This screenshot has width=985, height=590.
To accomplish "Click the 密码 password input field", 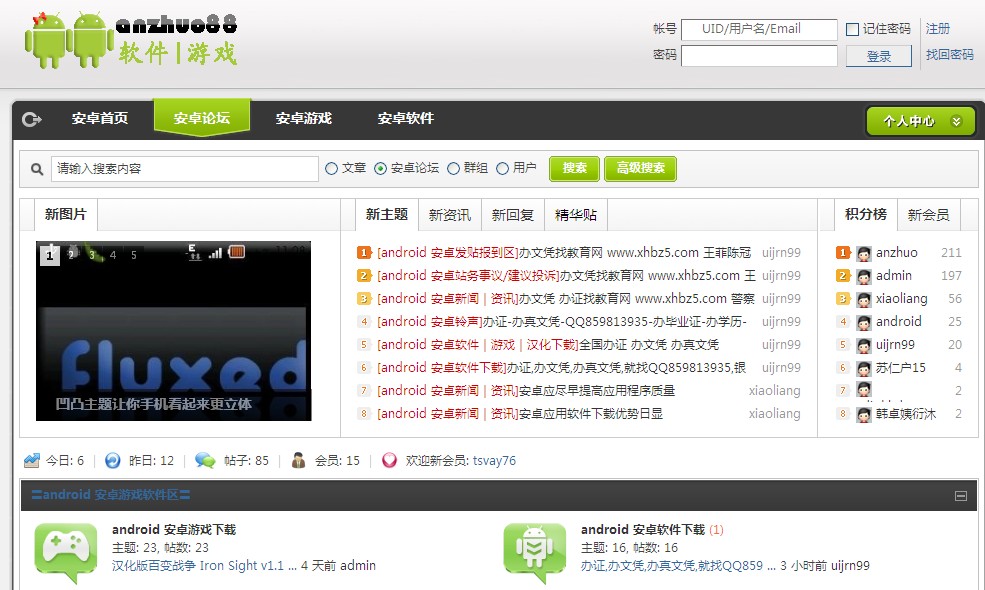I will click(x=759, y=56).
